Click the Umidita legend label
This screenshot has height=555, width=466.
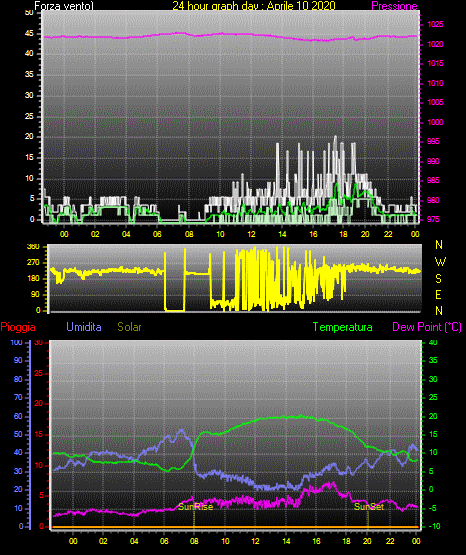click(84, 327)
